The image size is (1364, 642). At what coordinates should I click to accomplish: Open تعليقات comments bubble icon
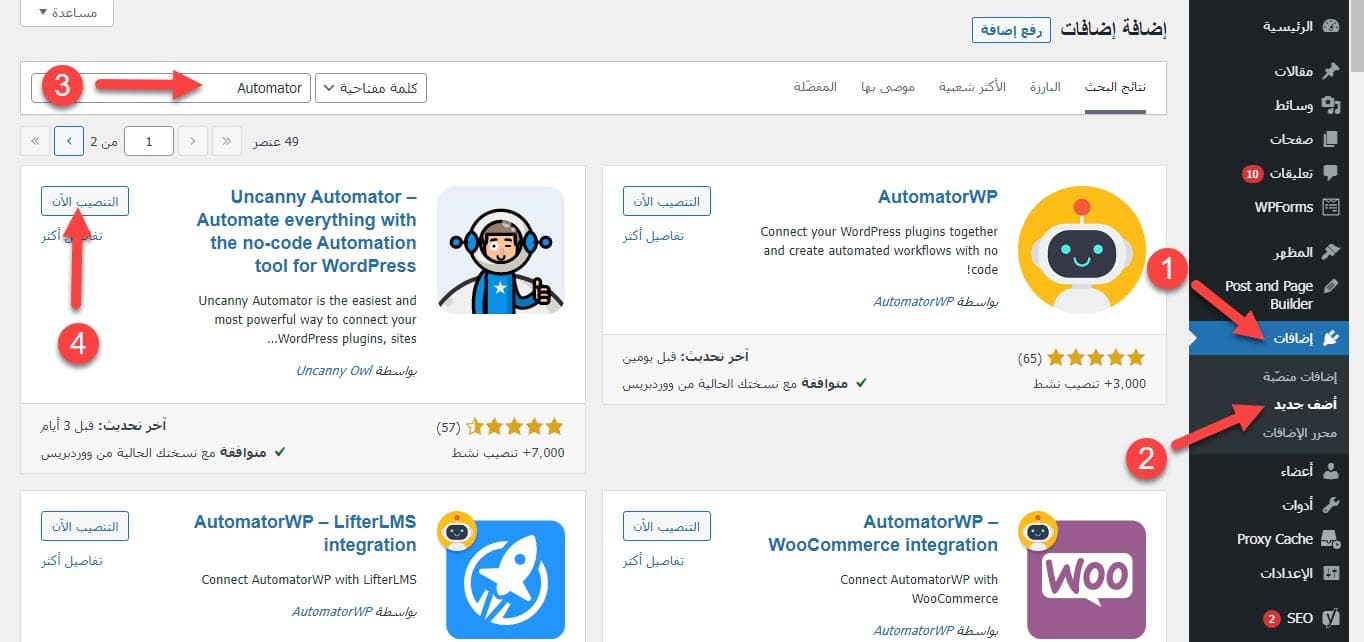pyautogui.click(x=1330, y=173)
